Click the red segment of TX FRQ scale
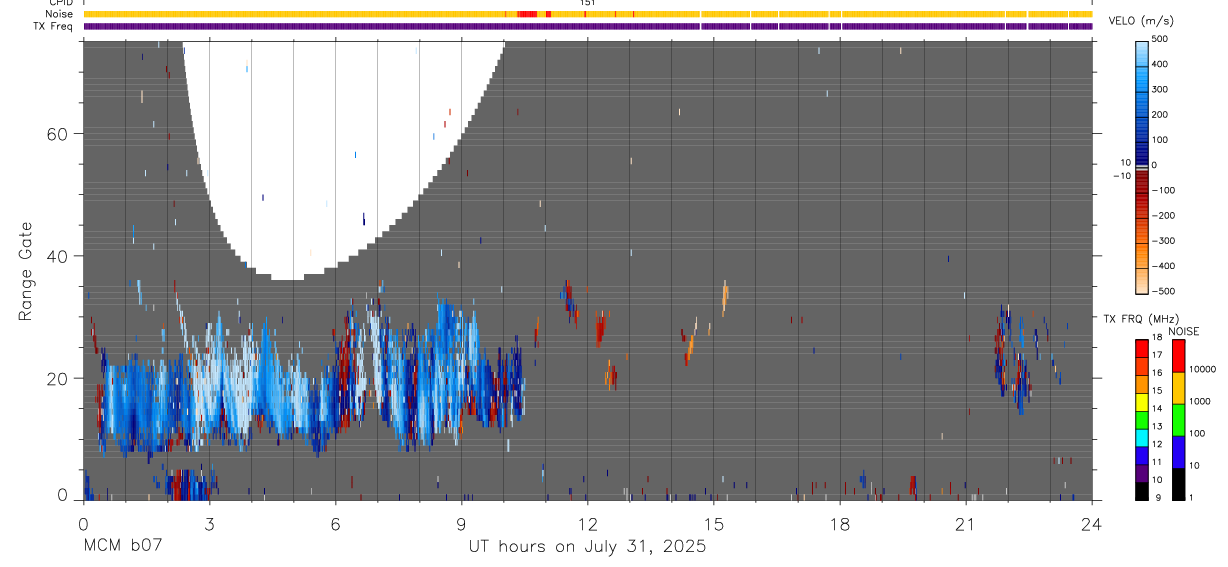This screenshot has height=567, width=1228. click(x=1142, y=350)
